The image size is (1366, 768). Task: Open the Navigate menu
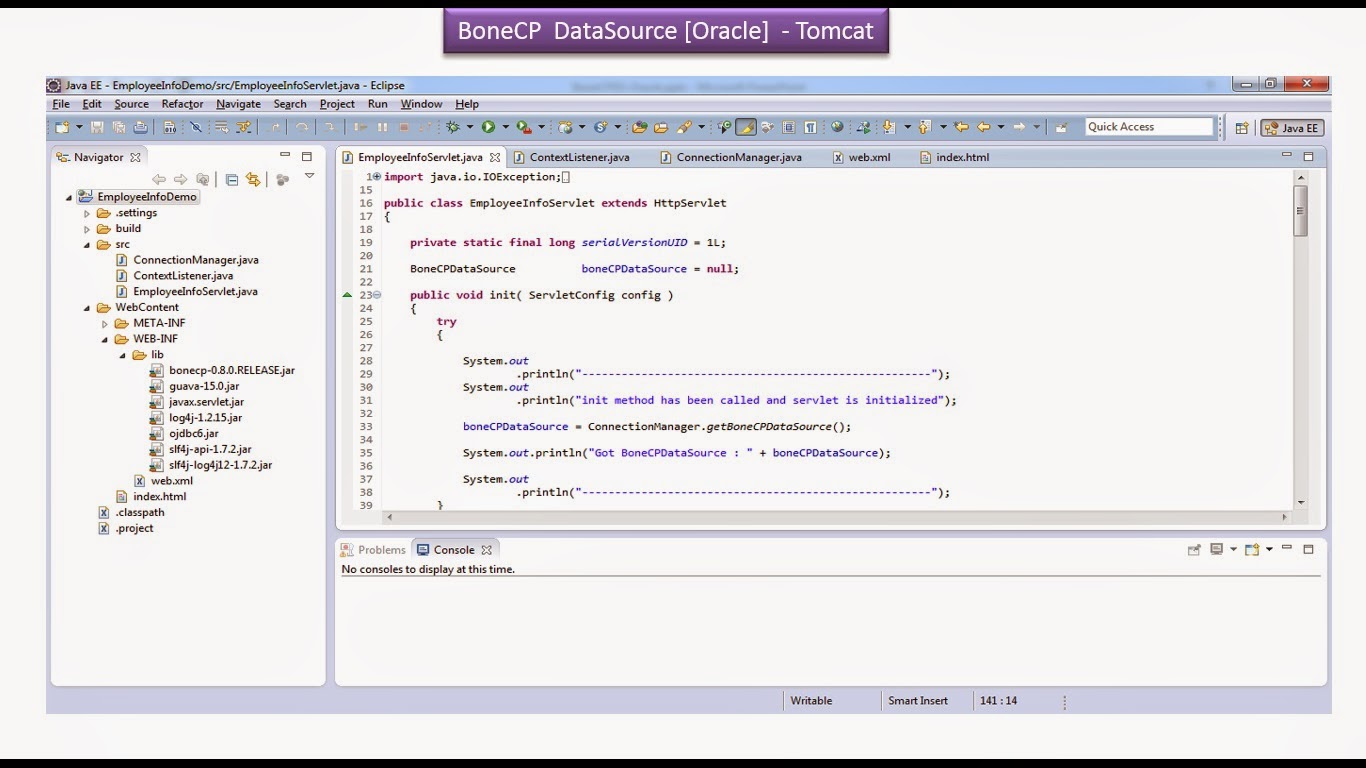238,104
